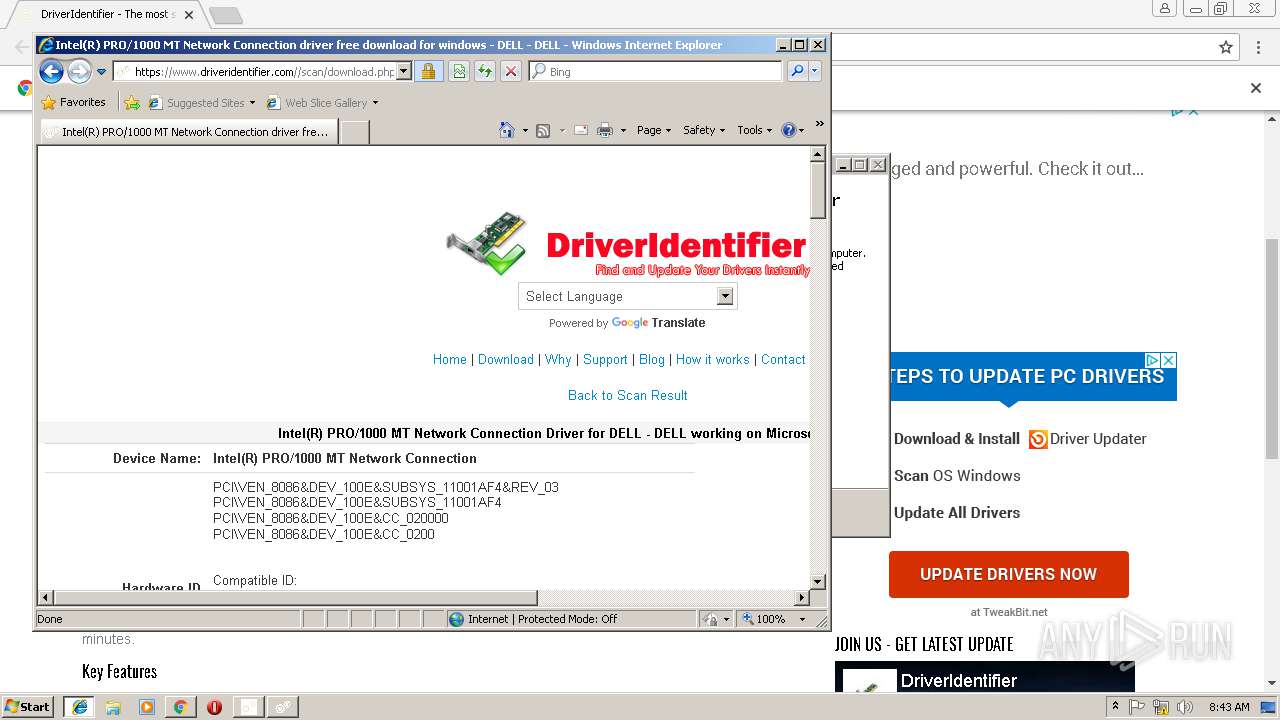Click the vertical scrollbar down arrow in IE
The height and width of the screenshot is (720, 1280).
click(x=817, y=581)
